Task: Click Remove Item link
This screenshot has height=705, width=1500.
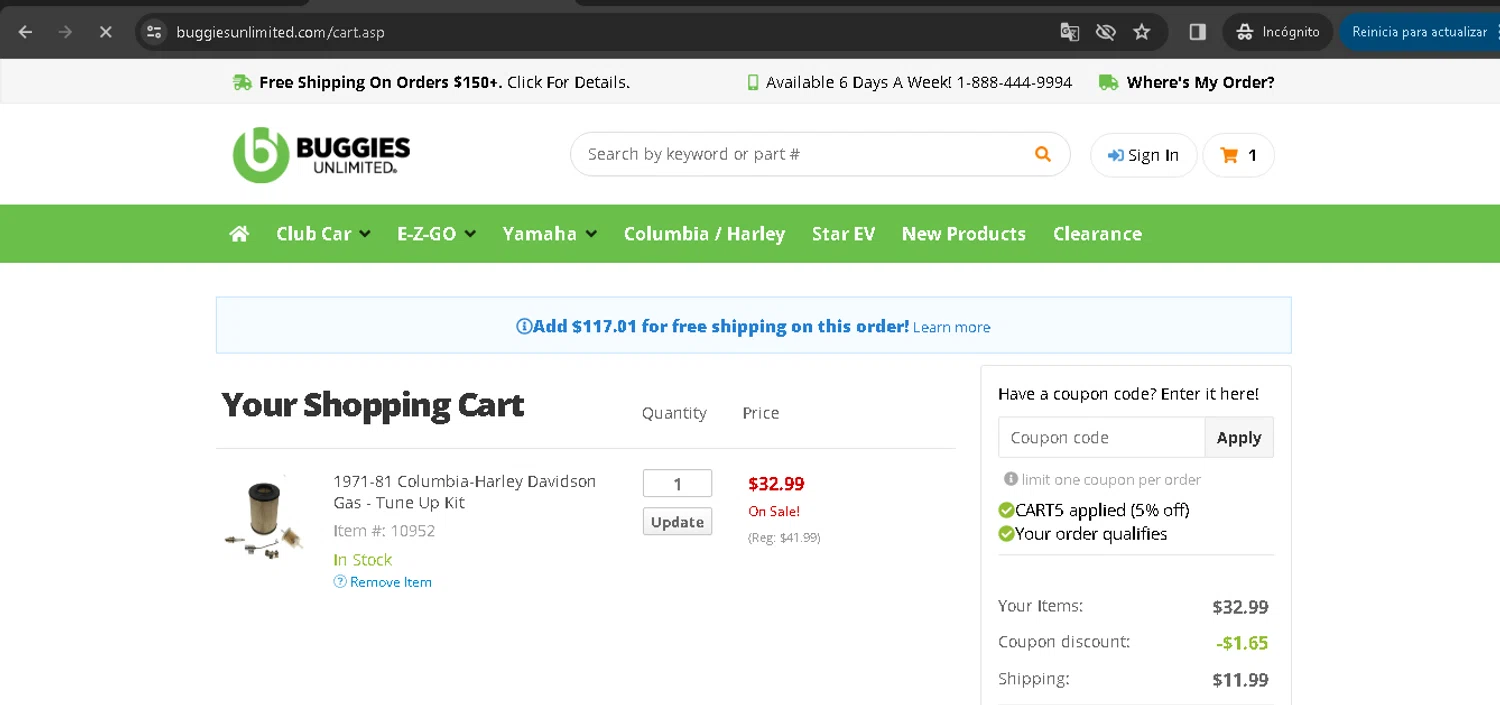Action: pyautogui.click(x=390, y=582)
